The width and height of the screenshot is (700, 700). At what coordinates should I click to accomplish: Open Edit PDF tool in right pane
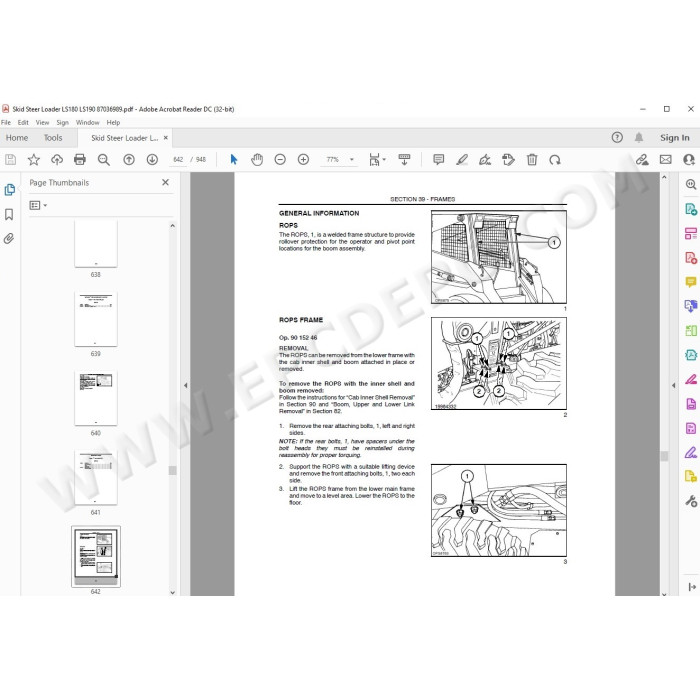(x=691, y=233)
